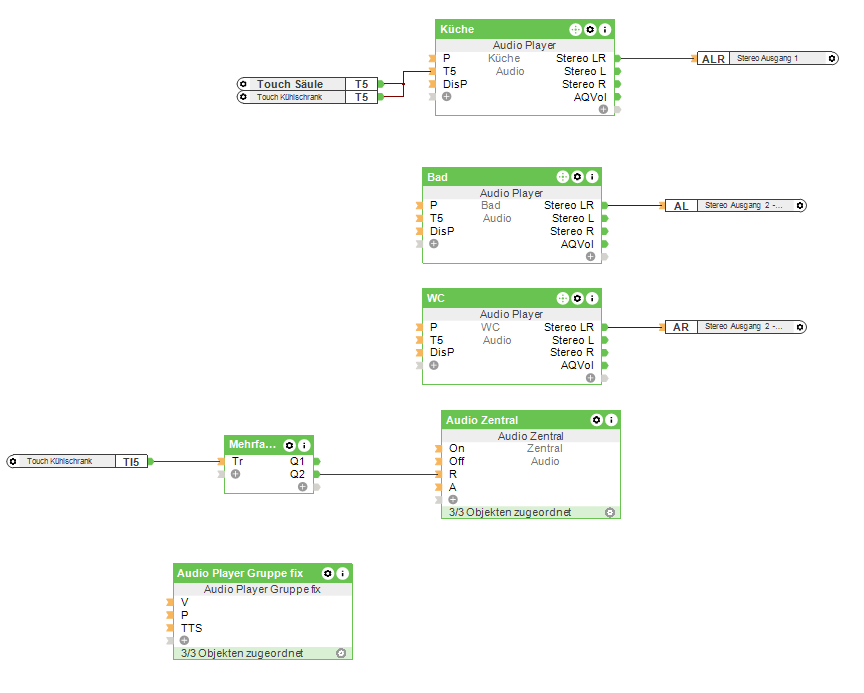This screenshot has width=864, height=693.
Task: Open settings gear on Mehrfa... block
Action: [289, 445]
